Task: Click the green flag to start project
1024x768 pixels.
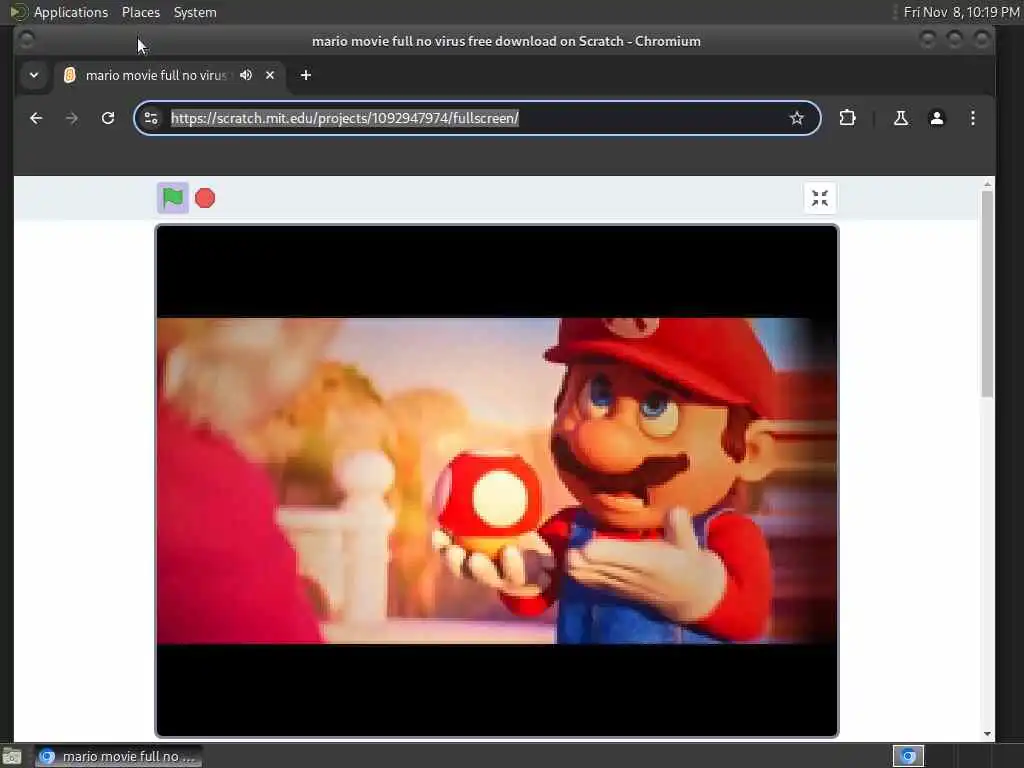Action: 172,198
